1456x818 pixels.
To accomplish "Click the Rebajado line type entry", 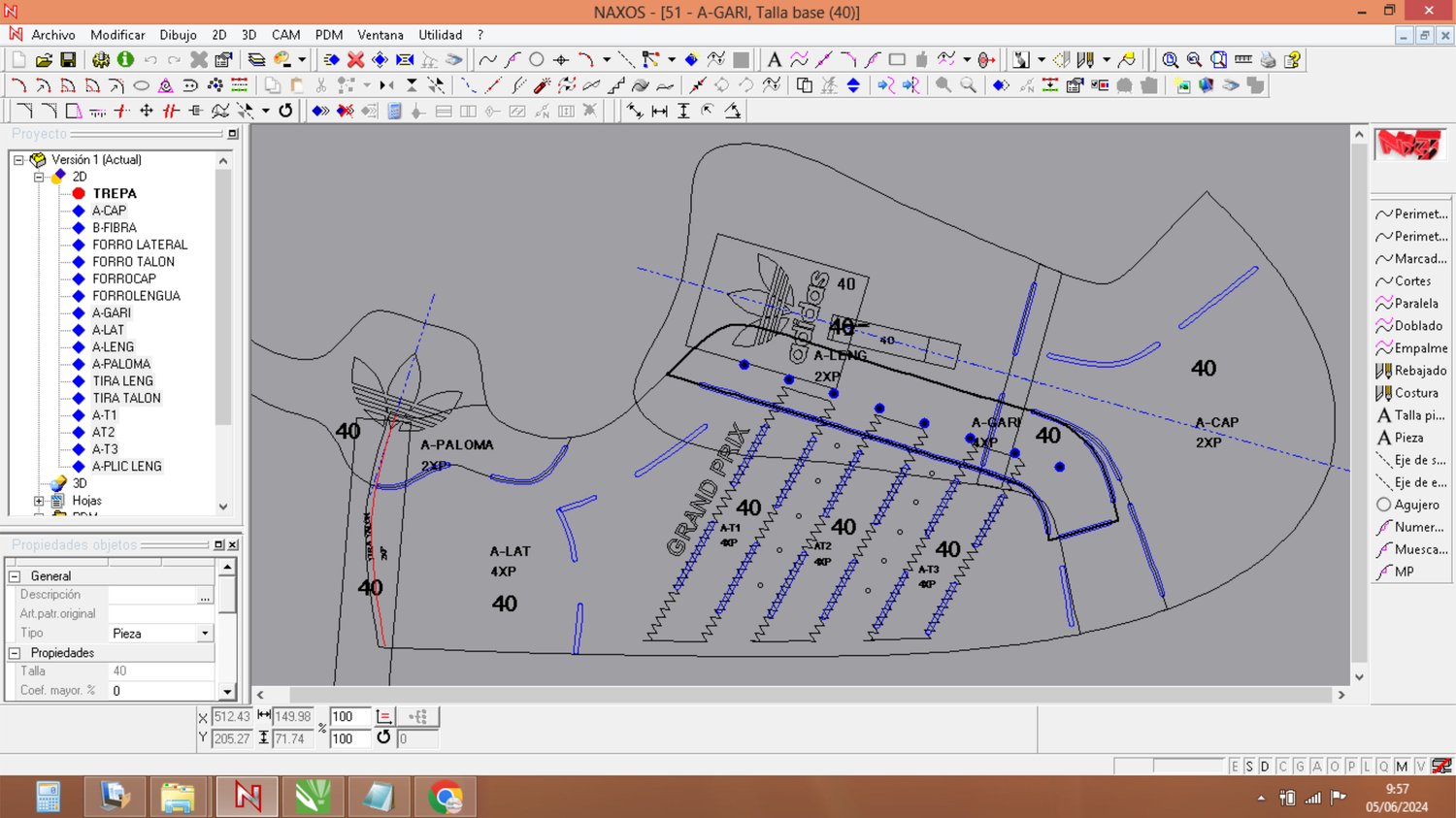I will (1411, 371).
